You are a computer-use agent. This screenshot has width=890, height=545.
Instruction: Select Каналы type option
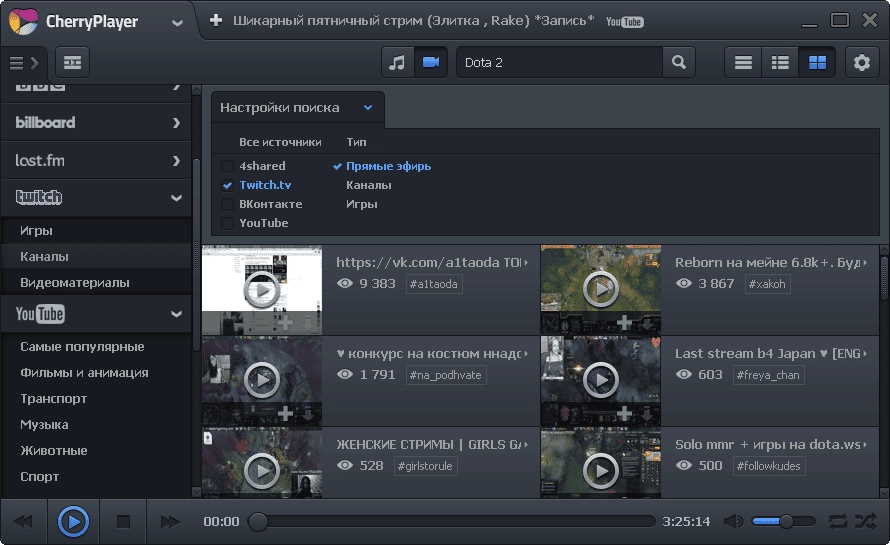coord(368,185)
